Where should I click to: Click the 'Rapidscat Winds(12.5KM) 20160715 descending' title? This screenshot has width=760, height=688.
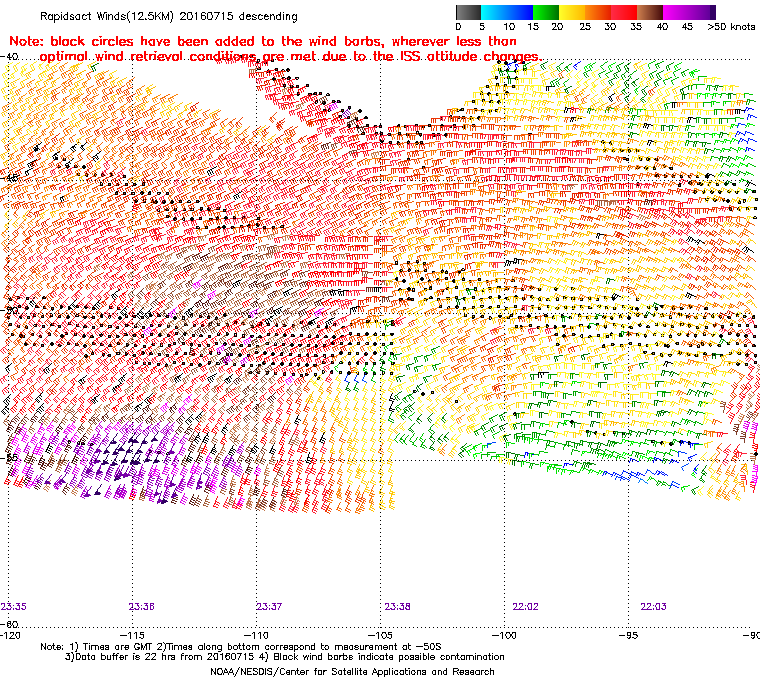(169, 16)
